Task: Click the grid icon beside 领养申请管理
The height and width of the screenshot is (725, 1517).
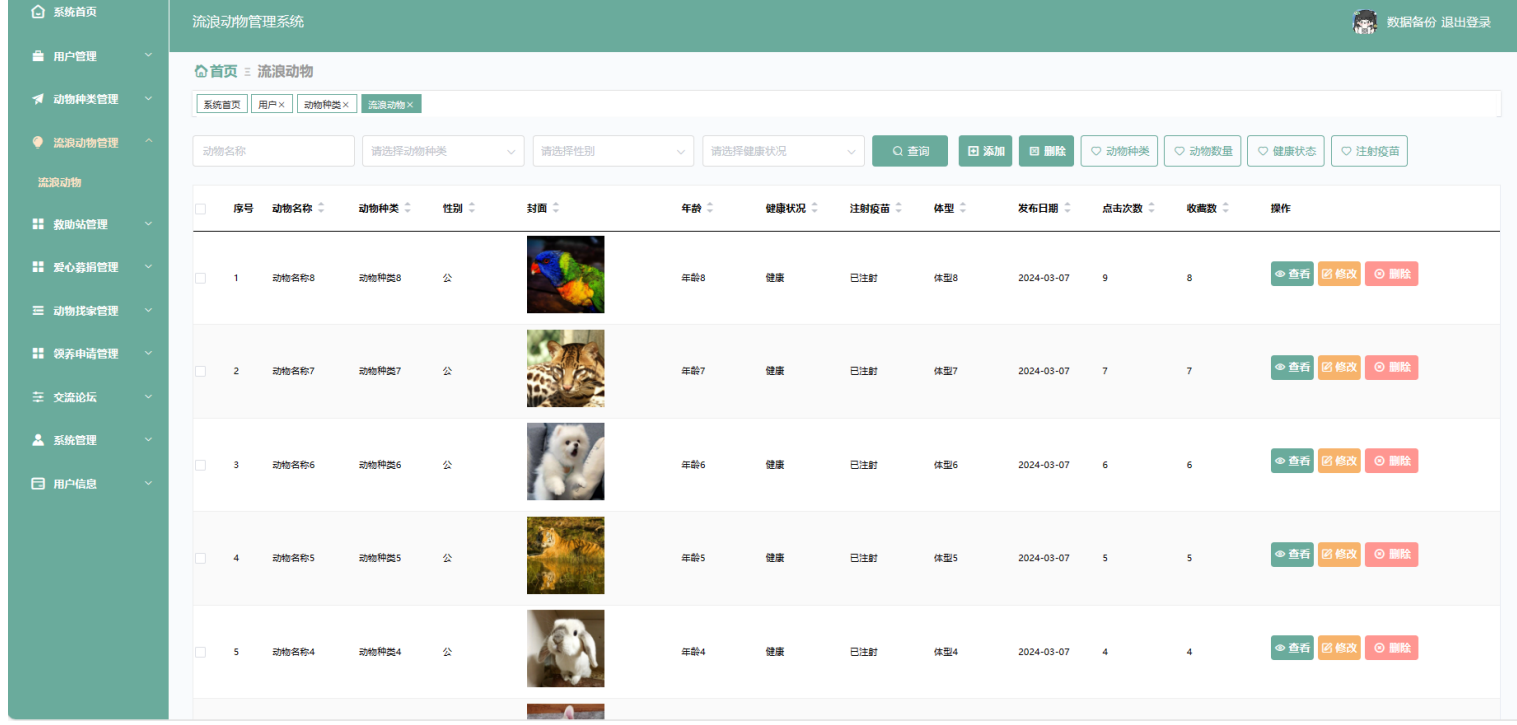Action: pyautogui.click(x=38, y=353)
